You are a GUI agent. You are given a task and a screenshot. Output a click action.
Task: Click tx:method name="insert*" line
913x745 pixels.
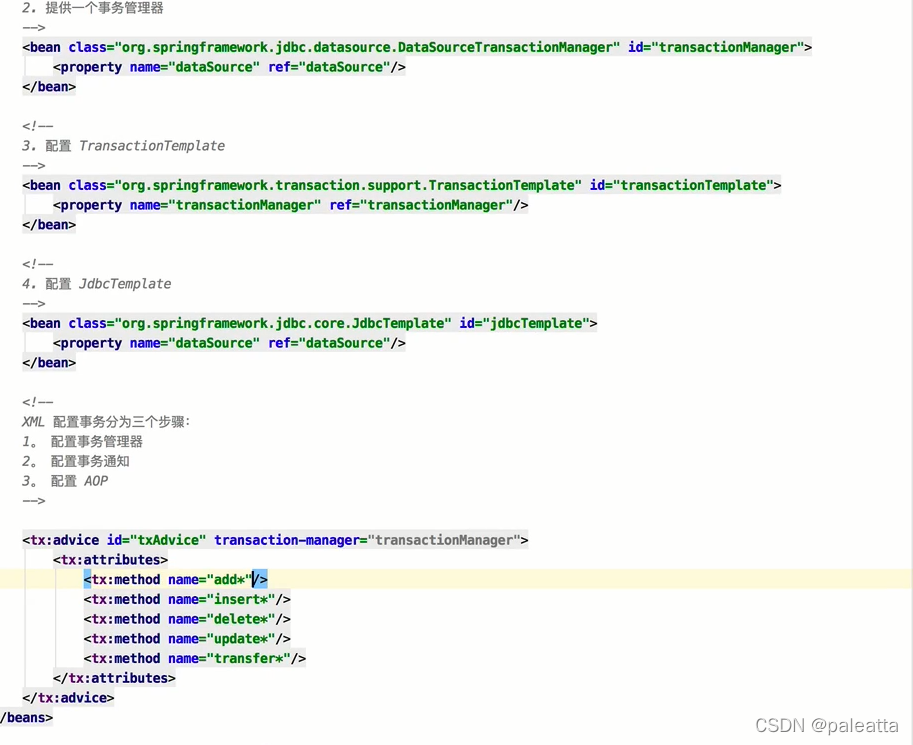187,599
